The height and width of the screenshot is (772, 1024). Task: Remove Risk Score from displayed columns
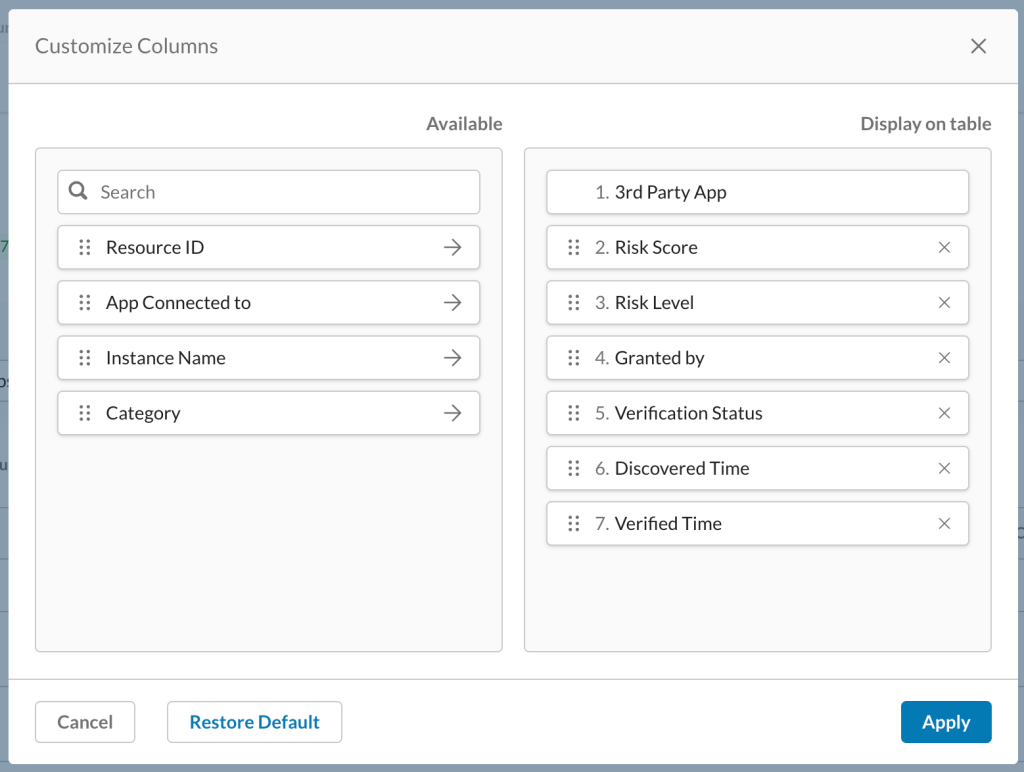click(944, 248)
